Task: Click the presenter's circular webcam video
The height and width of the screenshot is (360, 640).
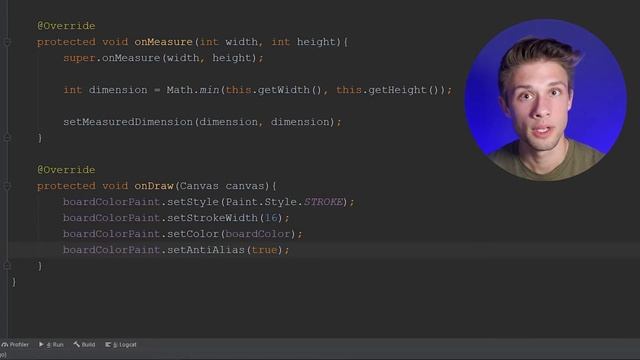Action: pyautogui.click(x=546, y=100)
